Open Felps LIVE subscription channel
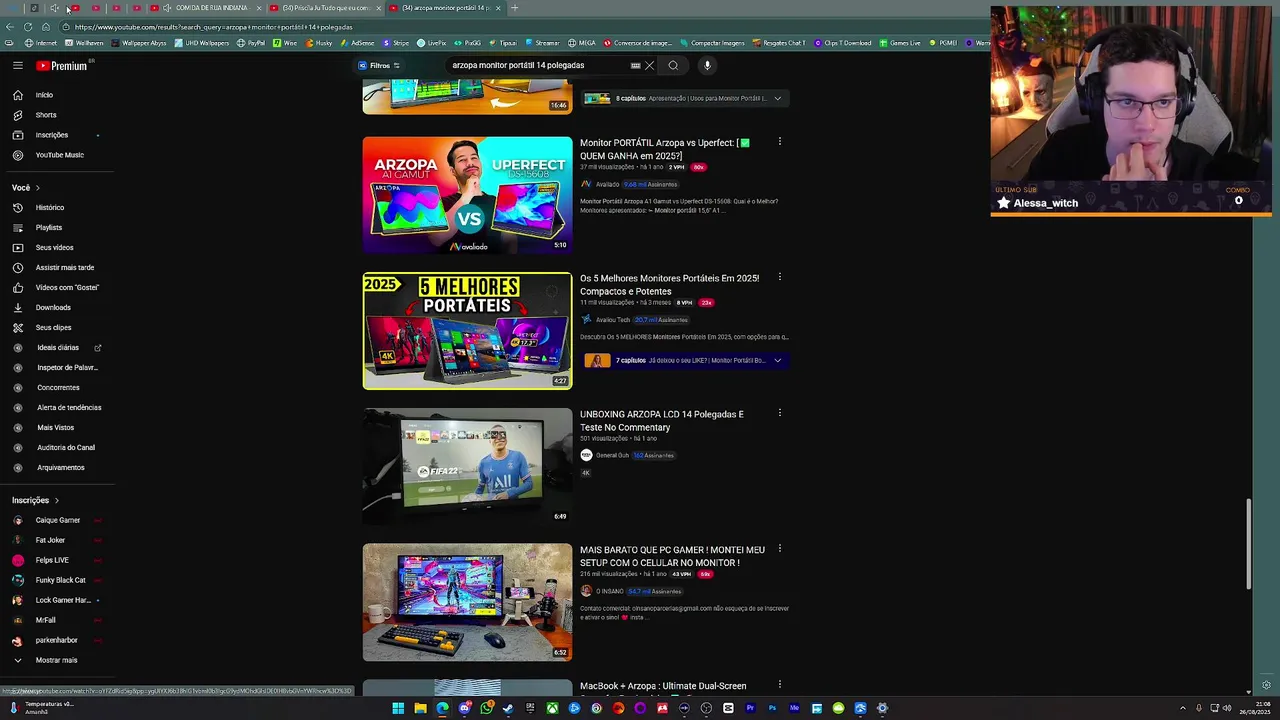This screenshot has width=1280, height=720. point(52,560)
